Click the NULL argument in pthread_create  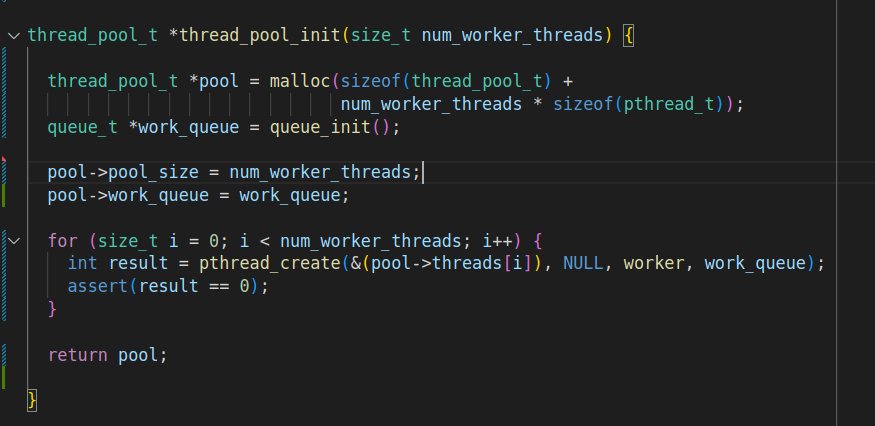click(583, 263)
